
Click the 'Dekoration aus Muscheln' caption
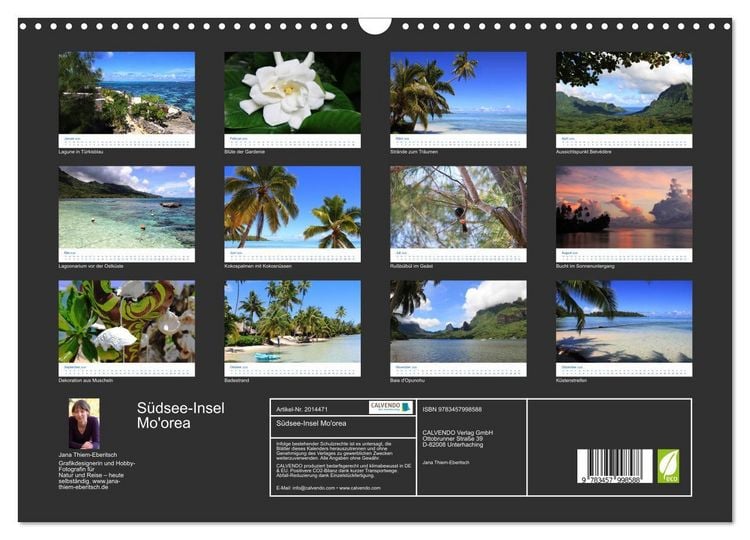coord(86,380)
